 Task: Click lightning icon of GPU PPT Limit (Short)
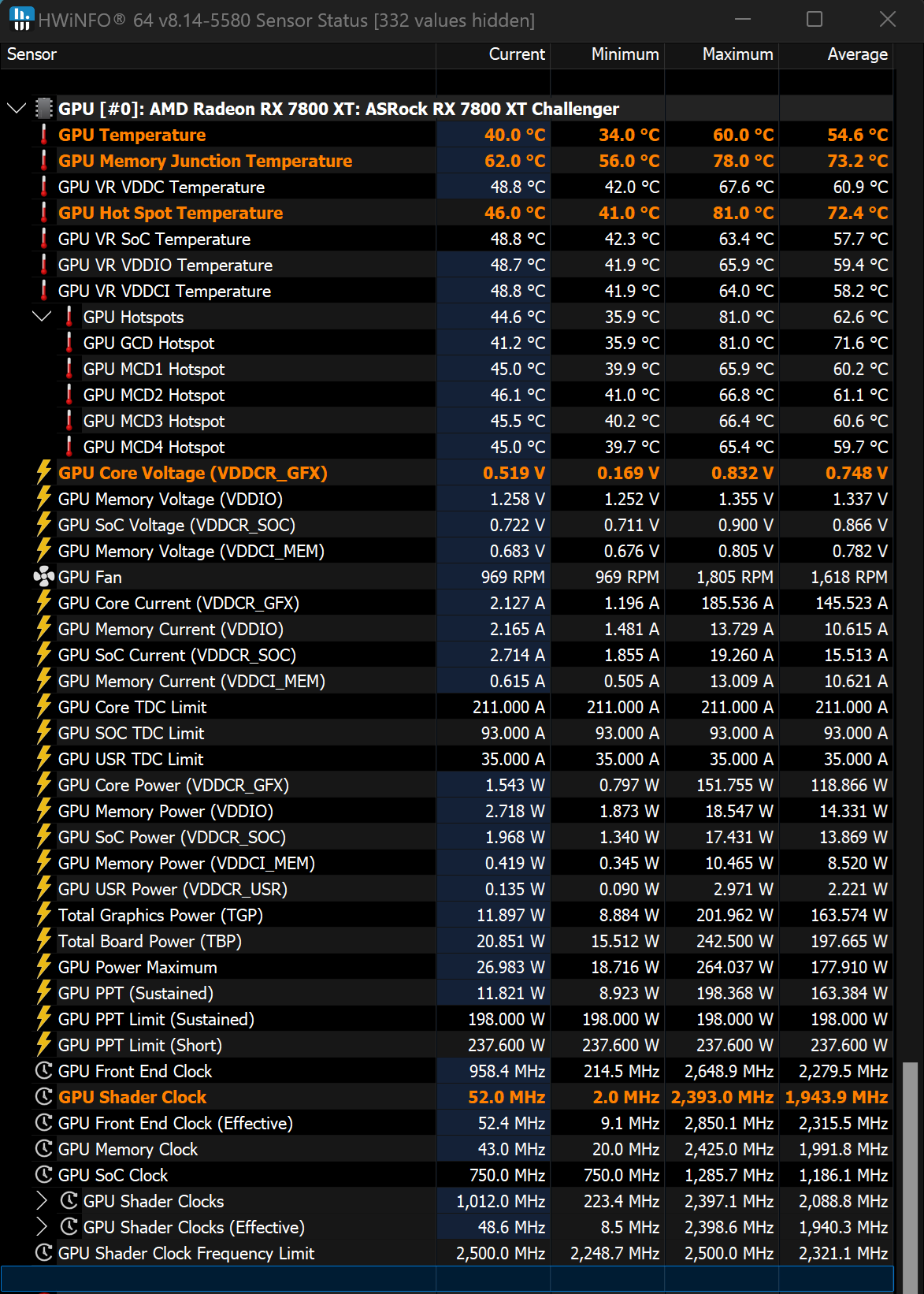(x=44, y=1044)
